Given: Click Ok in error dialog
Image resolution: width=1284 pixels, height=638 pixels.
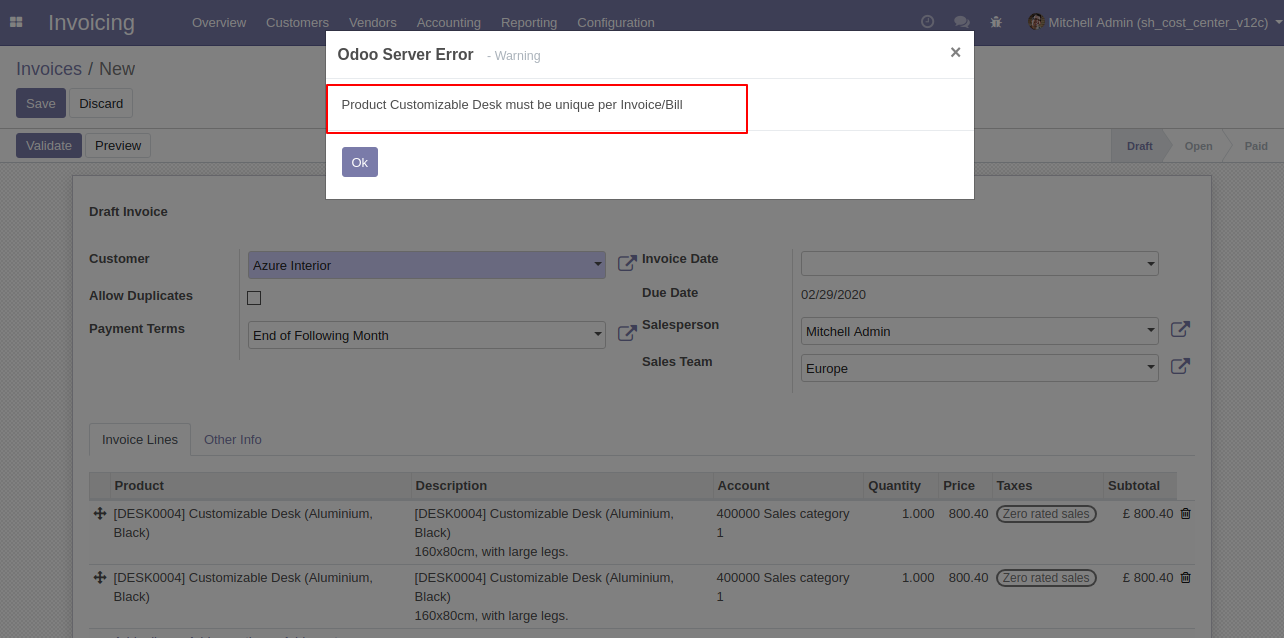Looking at the screenshot, I should click(360, 162).
